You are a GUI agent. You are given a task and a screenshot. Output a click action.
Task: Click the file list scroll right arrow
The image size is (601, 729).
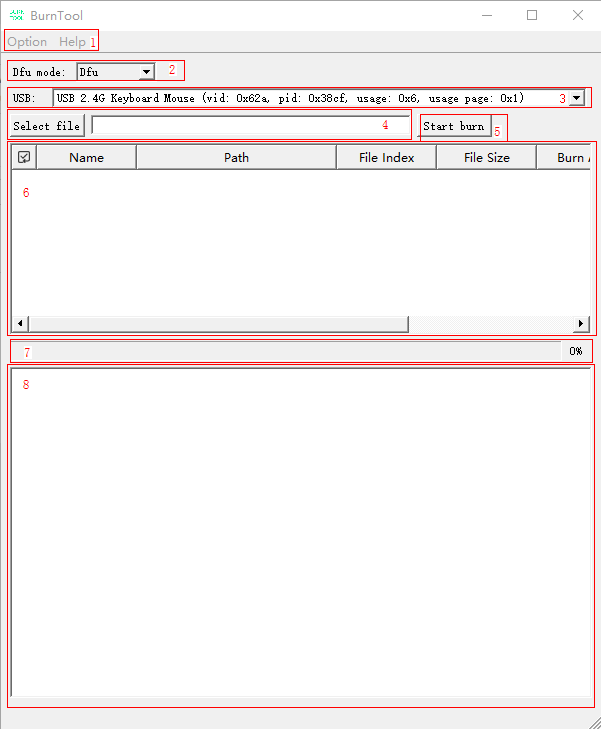pyautogui.click(x=581, y=324)
